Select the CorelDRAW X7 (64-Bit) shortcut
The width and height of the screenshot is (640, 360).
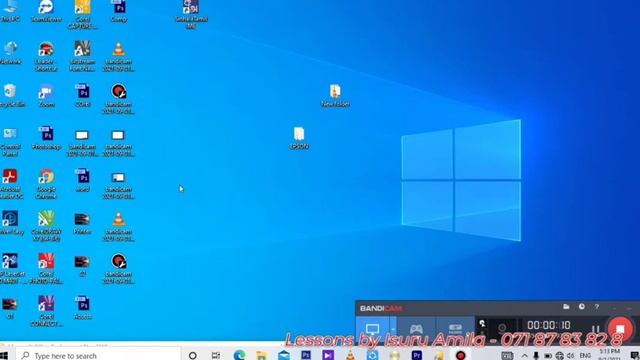pos(46,227)
